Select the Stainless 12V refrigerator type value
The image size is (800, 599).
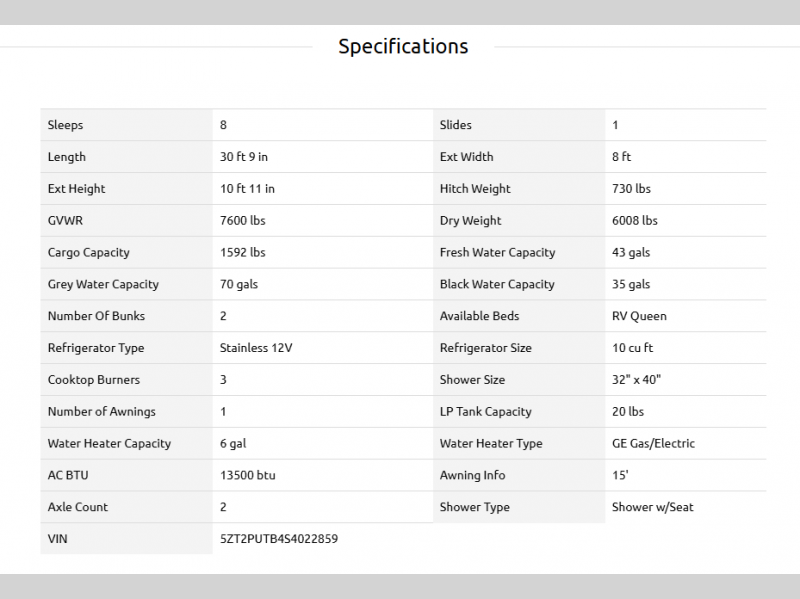256,348
